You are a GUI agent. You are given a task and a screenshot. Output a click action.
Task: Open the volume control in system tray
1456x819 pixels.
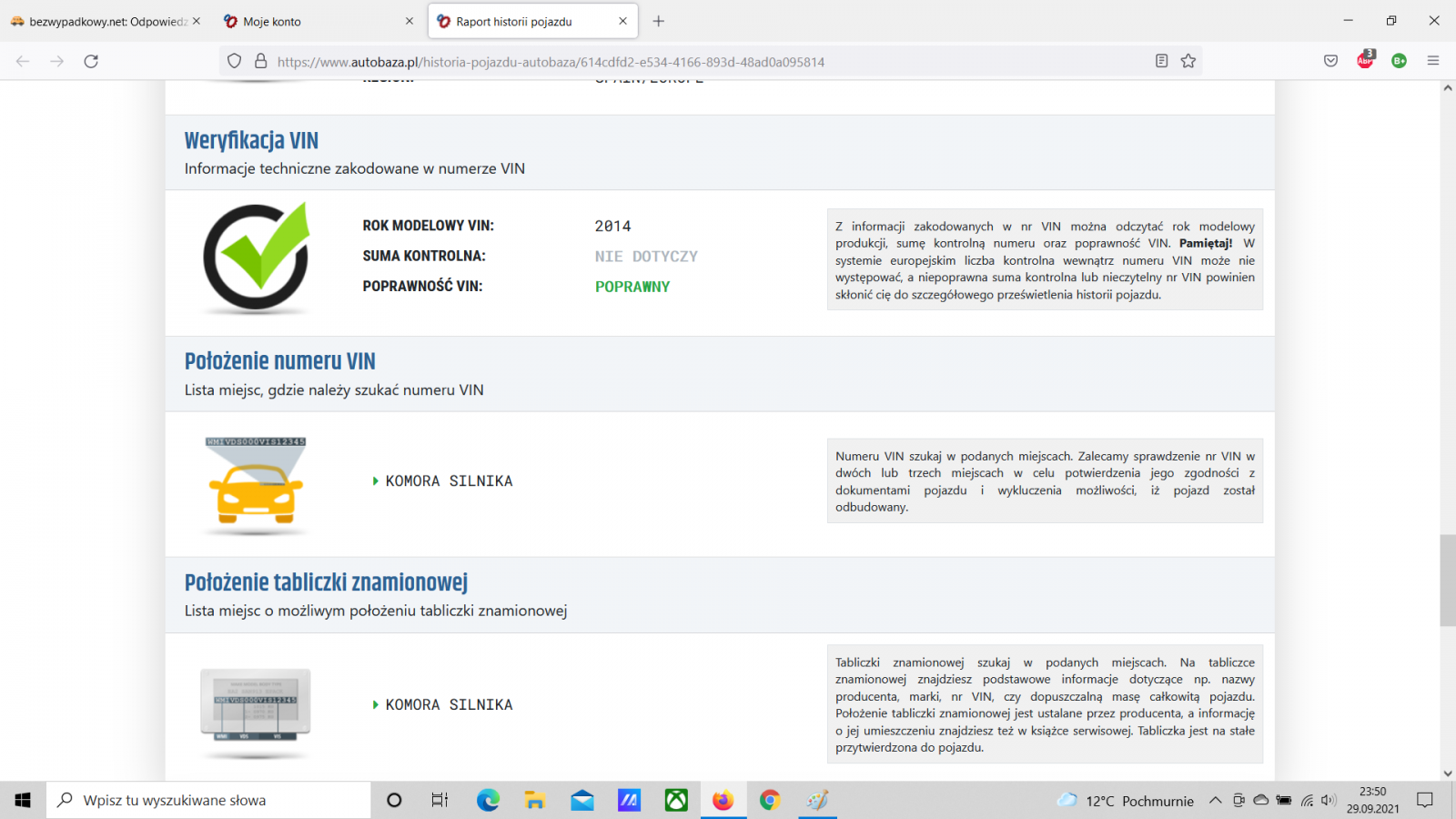(x=1329, y=800)
